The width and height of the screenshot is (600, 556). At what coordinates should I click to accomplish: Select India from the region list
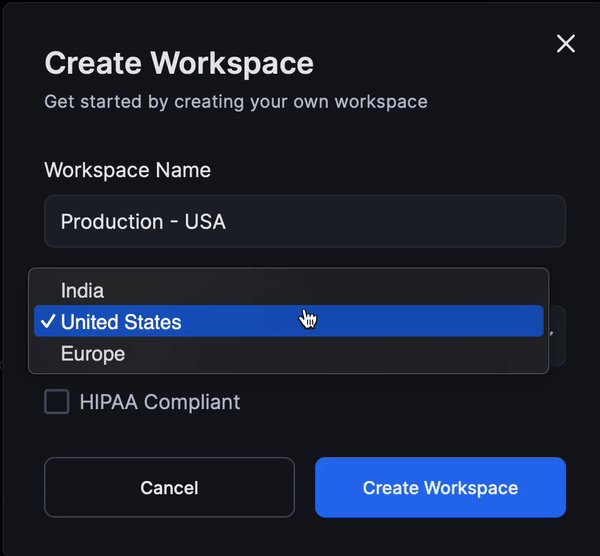[82, 290]
